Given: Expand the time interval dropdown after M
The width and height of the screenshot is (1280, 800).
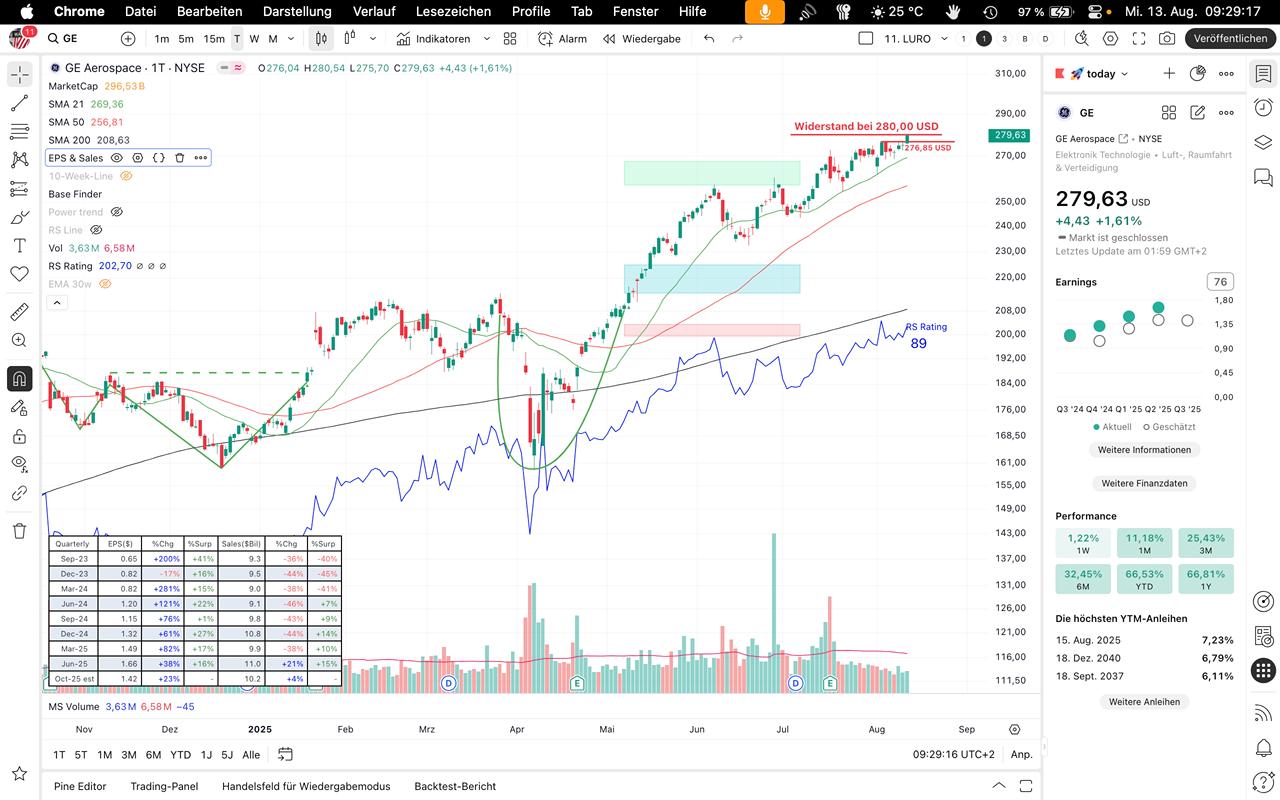Looking at the screenshot, I should point(290,38).
